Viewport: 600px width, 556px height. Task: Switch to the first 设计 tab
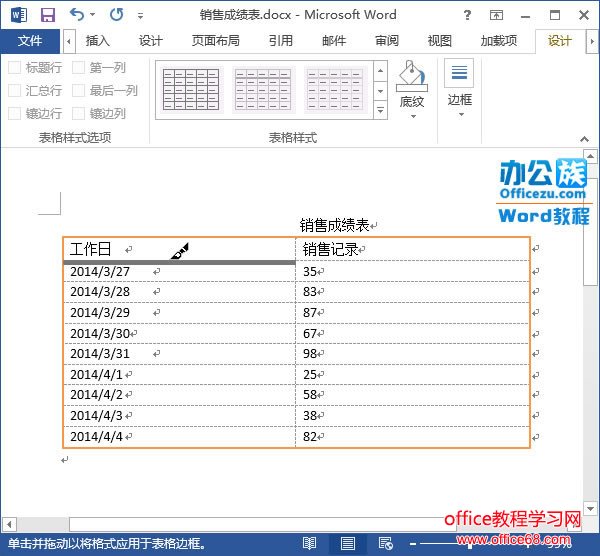tap(150, 41)
